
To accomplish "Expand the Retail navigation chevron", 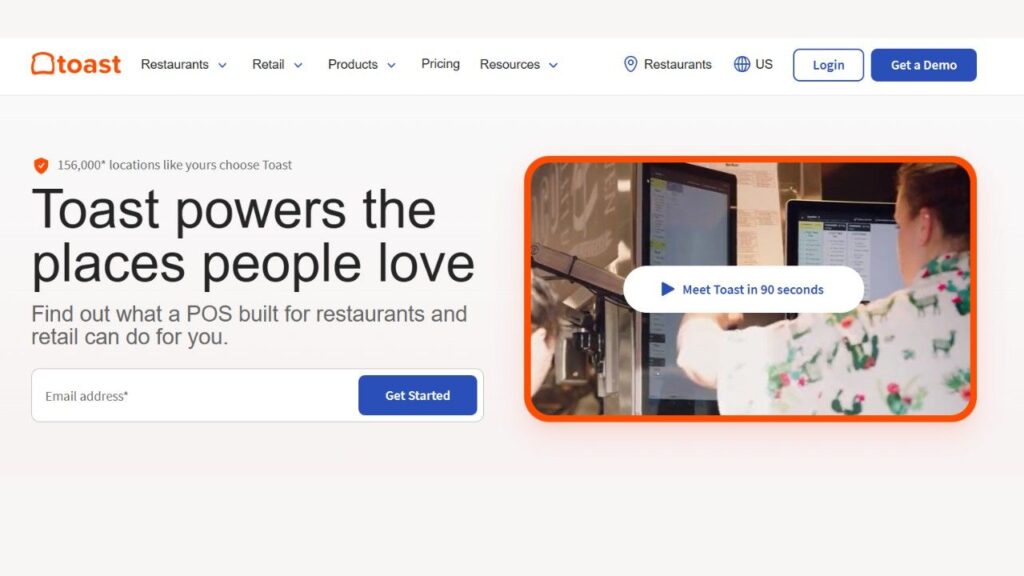I will [297, 64].
